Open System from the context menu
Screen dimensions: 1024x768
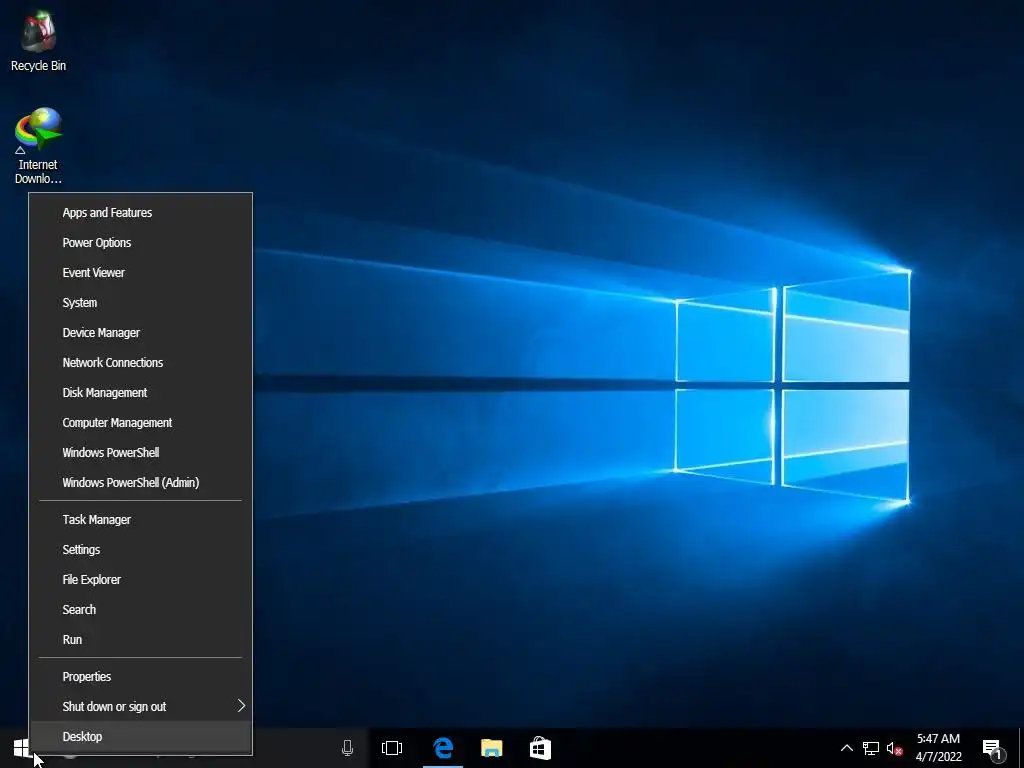[140, 302]
